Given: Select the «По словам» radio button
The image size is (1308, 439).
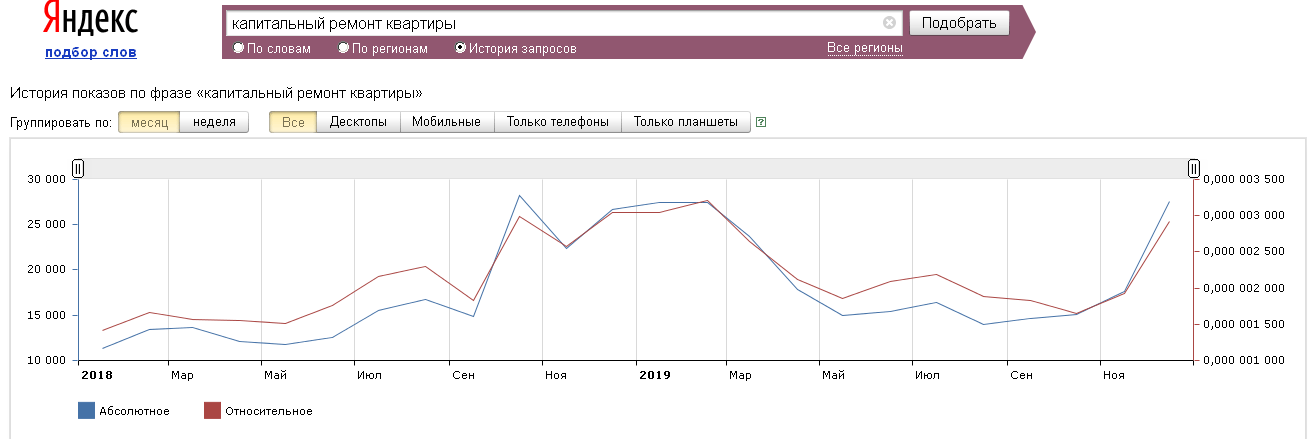Looking at the screenshot, I should coord(238,48).
